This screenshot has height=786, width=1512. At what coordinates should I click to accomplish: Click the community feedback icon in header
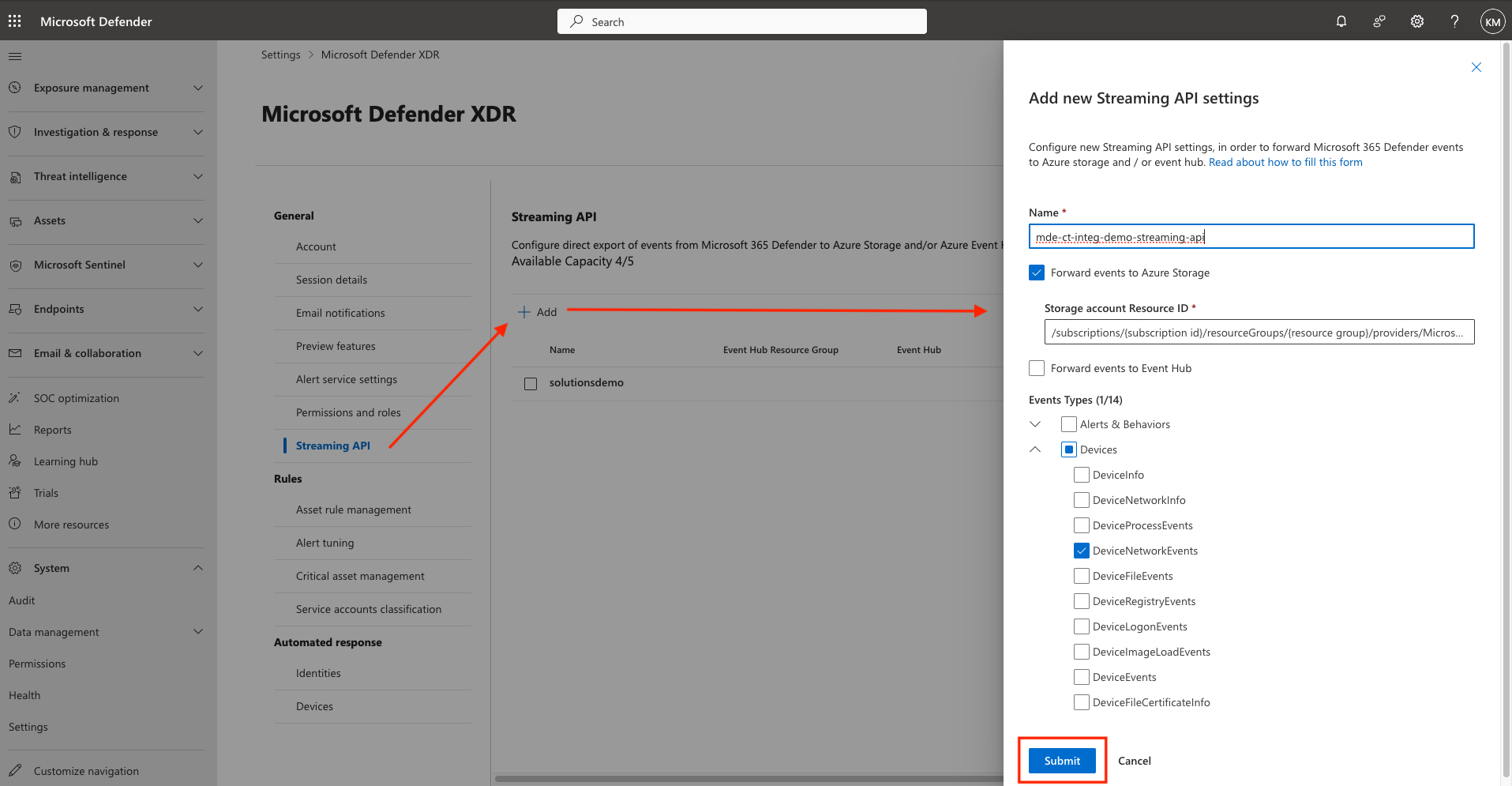[x=1379, y=21]
